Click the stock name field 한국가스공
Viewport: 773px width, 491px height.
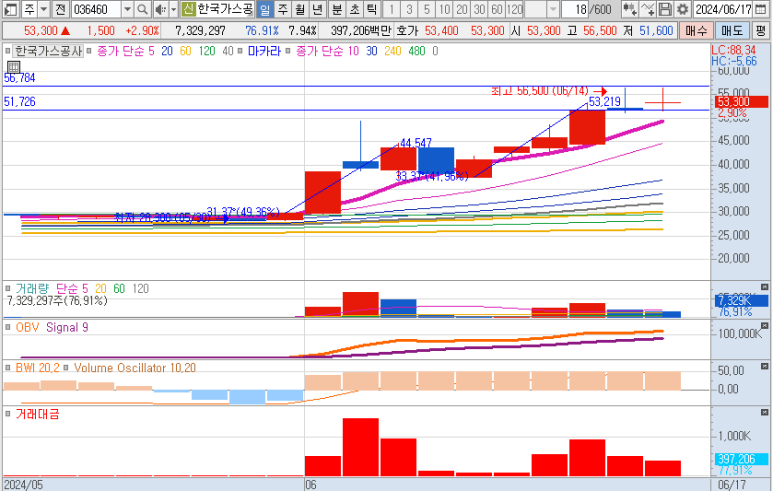225,9
